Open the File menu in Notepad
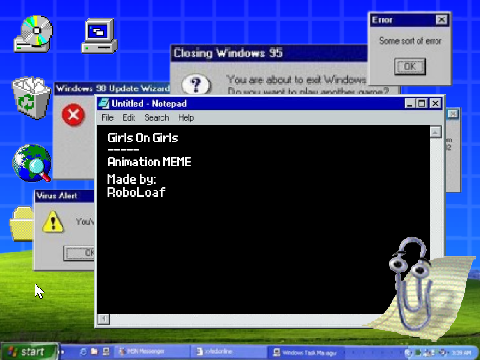 (107, 118)
